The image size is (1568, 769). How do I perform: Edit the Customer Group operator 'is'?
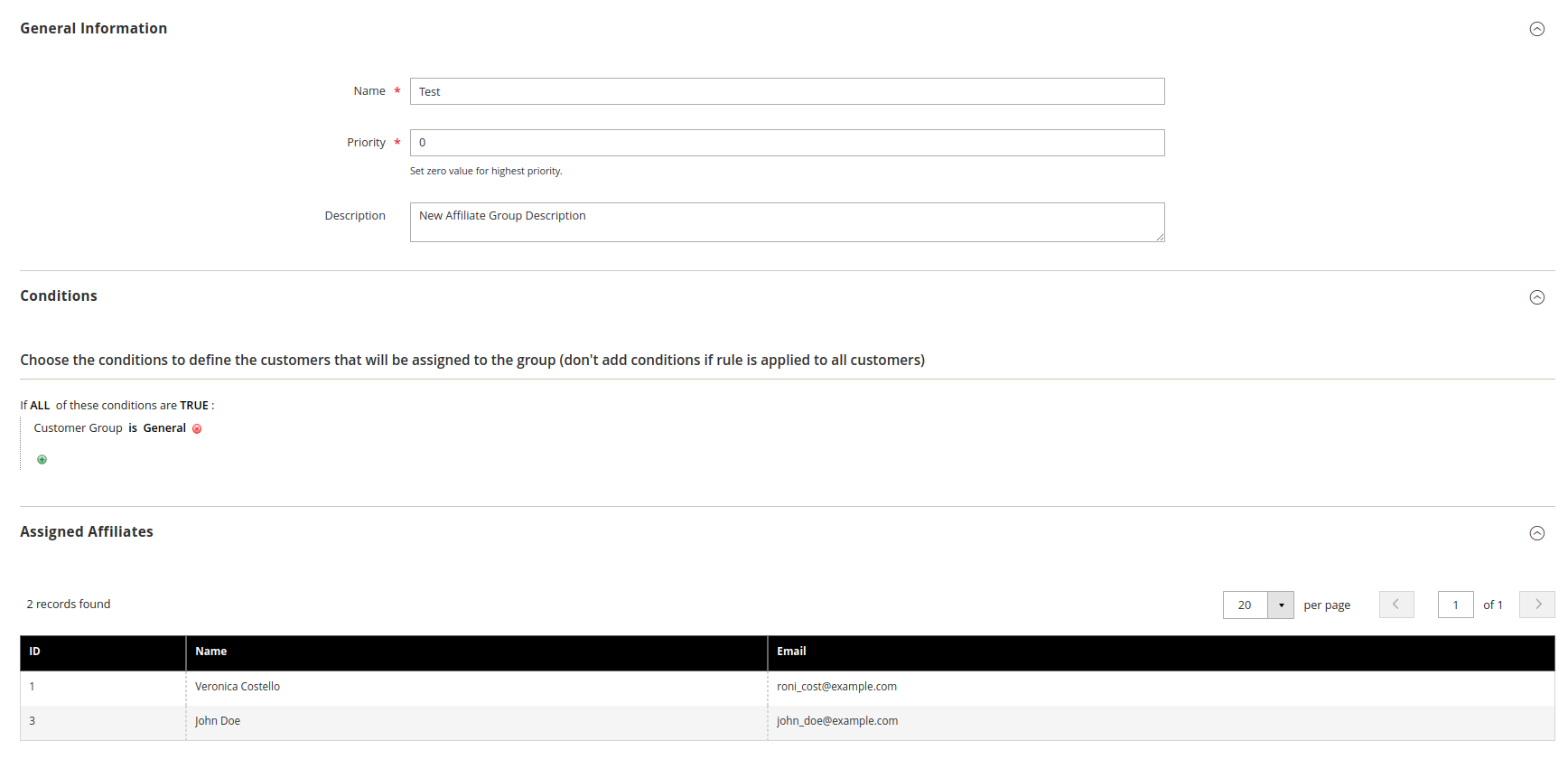(133, 428)
